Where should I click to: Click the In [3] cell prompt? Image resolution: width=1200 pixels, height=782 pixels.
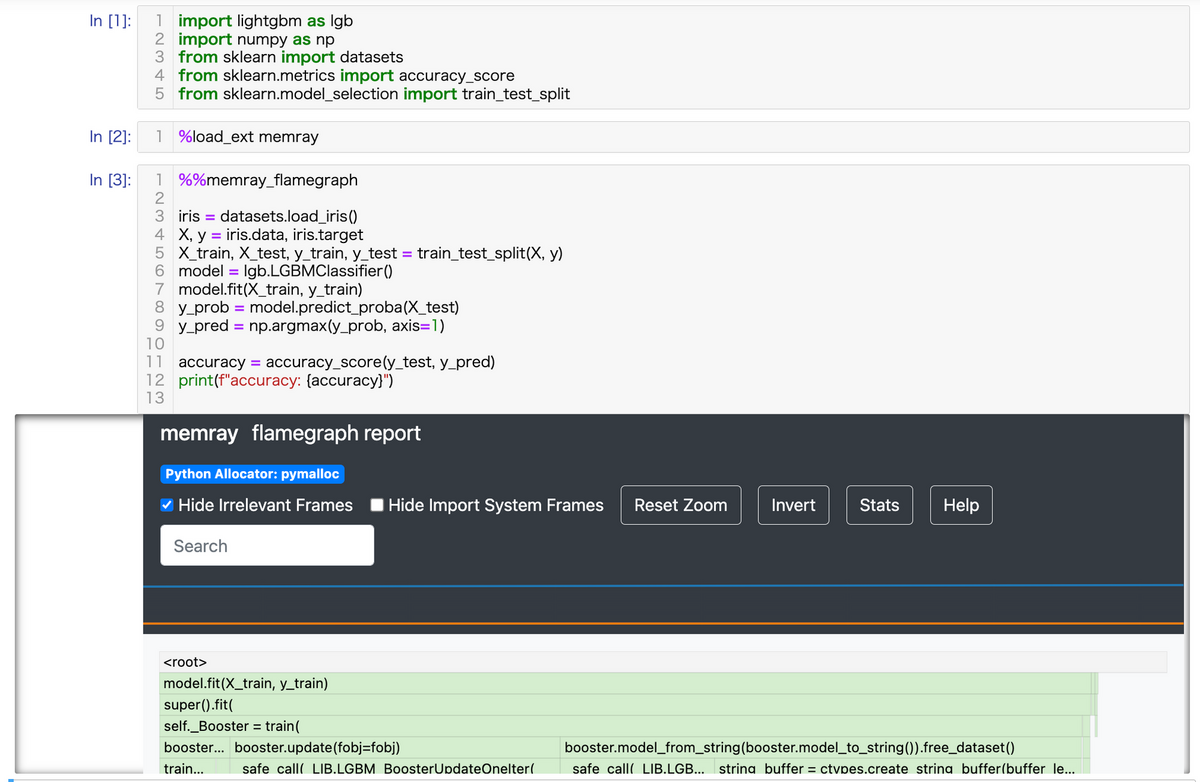pyautogui.click(x=110, y=180)
